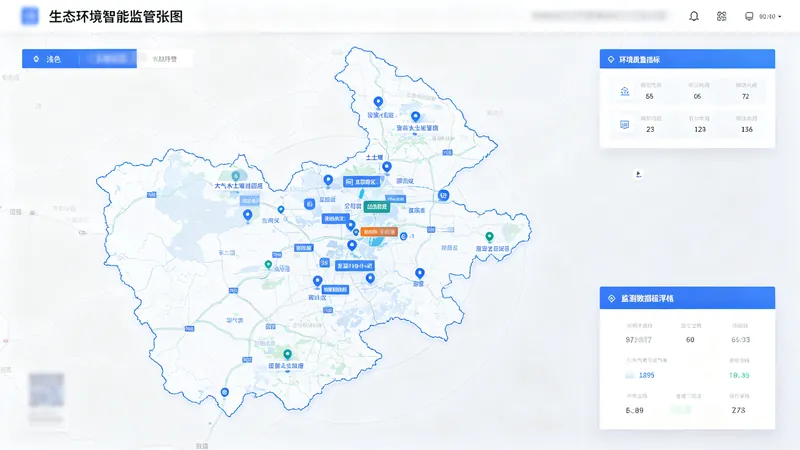Click the 监测数据 panel header
The image size is (800, 450).
[x=687, y=298]
